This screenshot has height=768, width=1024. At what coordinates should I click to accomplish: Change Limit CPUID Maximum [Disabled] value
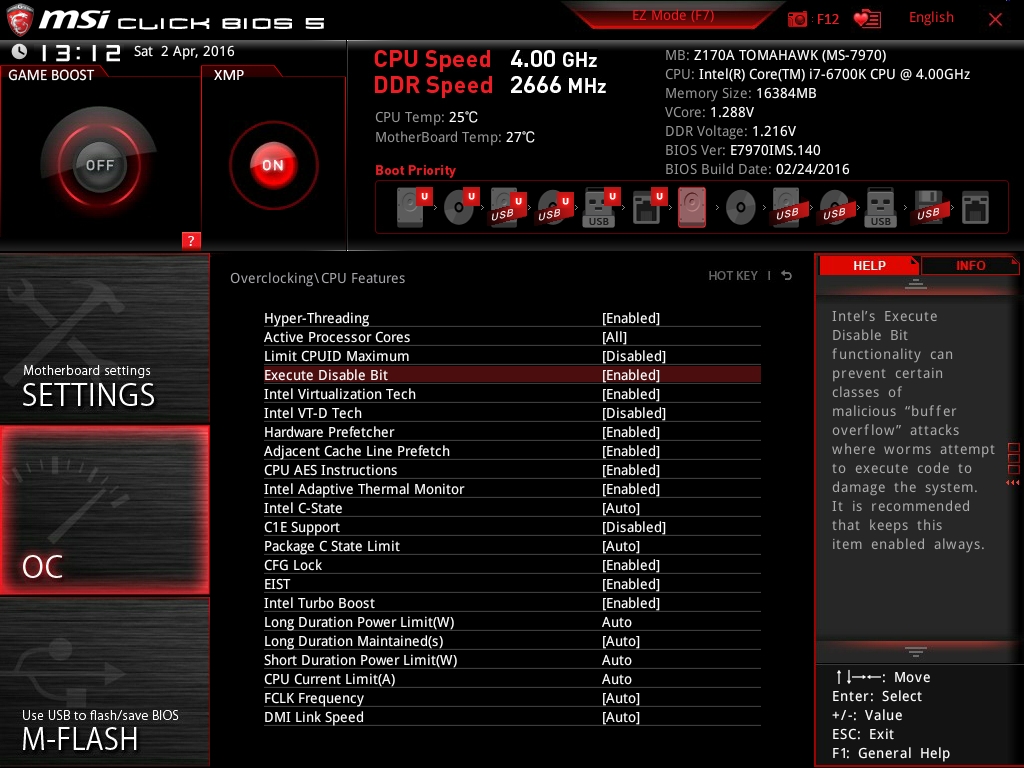click(x=633, y=356)
